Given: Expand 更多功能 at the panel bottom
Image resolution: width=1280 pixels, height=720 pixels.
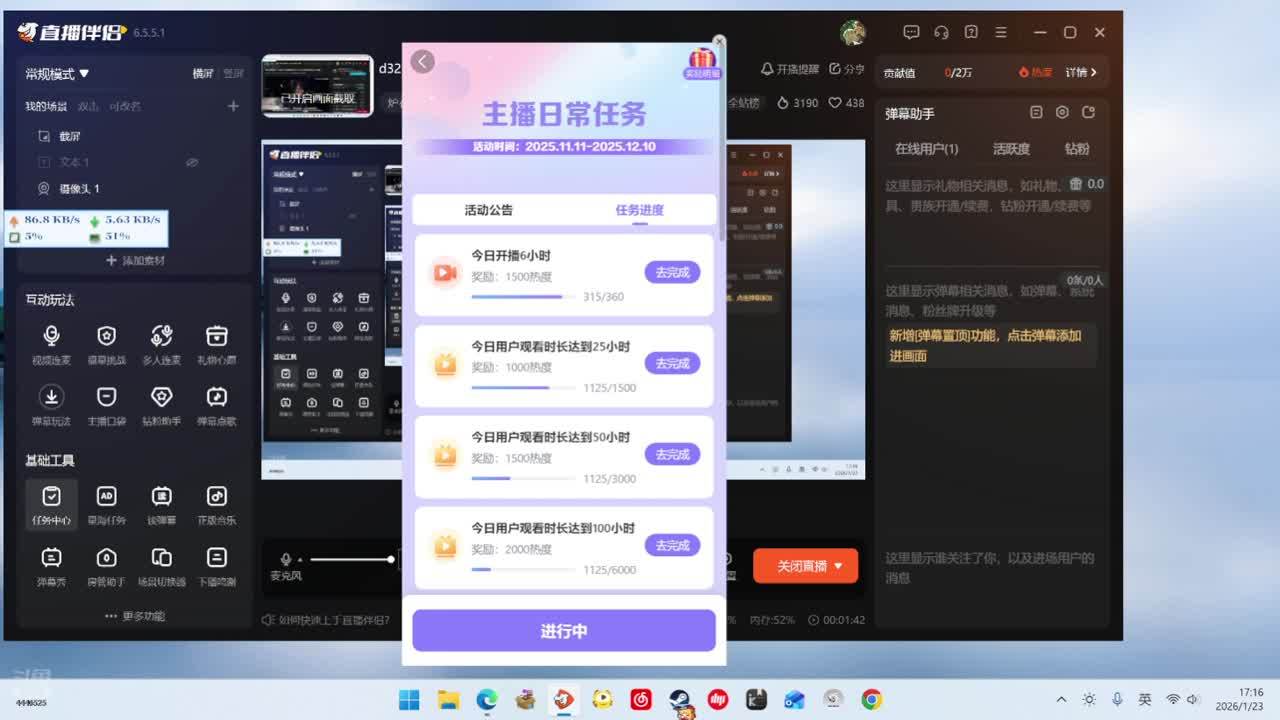Looking at the screenshot, I should pyautogui.click(x=135, y=616).
